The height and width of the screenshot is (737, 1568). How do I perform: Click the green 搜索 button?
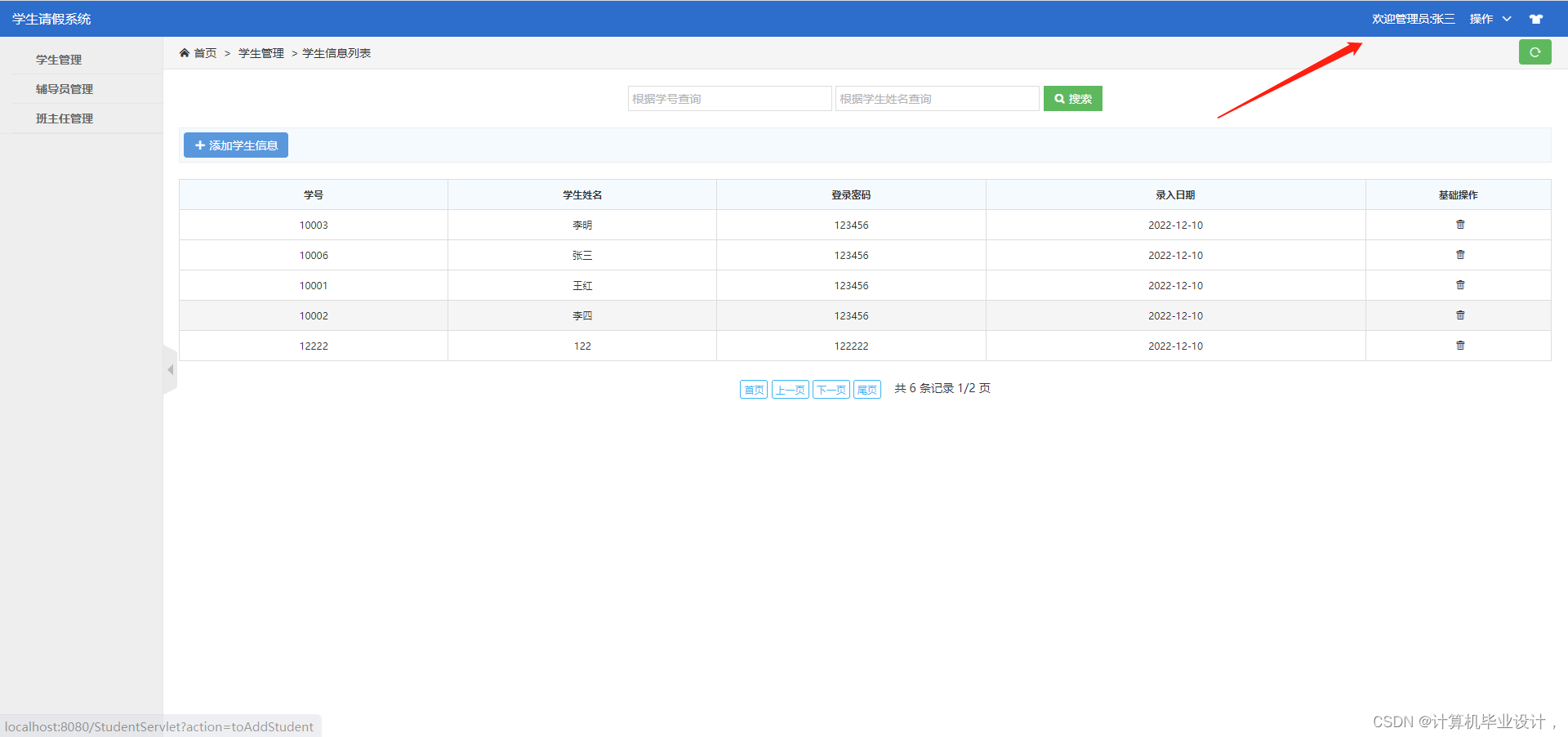point(1072,99)
